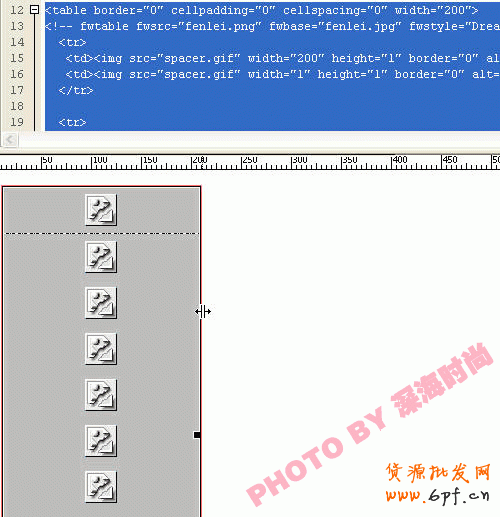500x517 pixels.
Task: Click line number 15 in the gutter
Action: pyautogui.click(x=17, y=58)
